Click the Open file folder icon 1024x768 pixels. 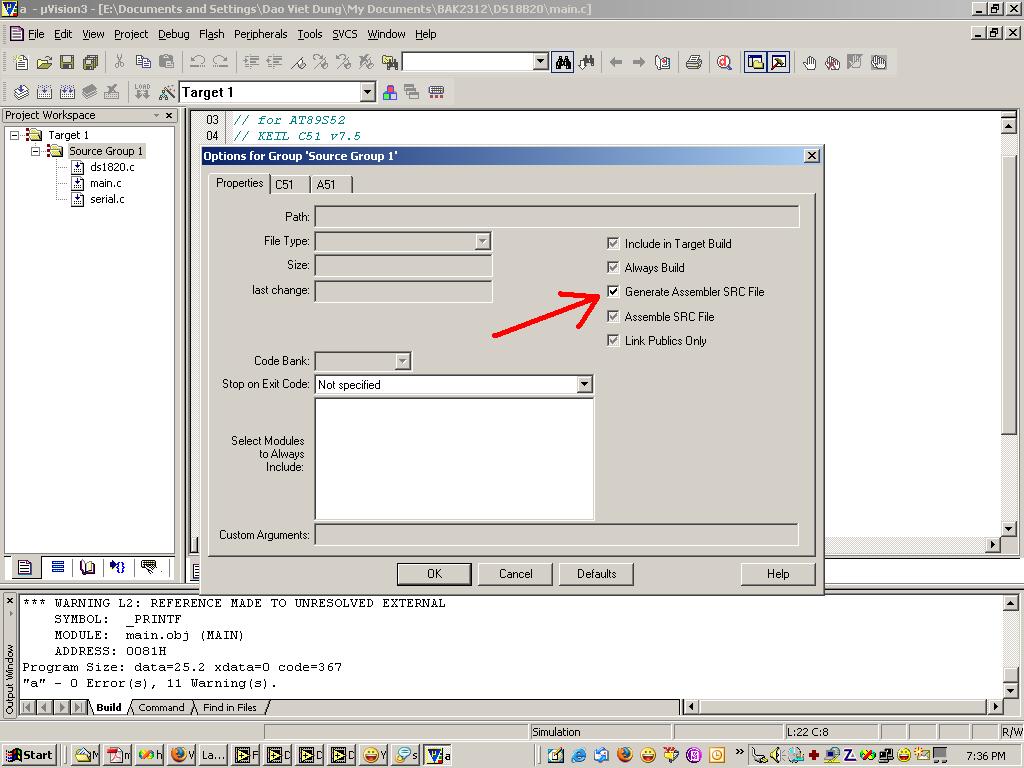tap(44, 62)
